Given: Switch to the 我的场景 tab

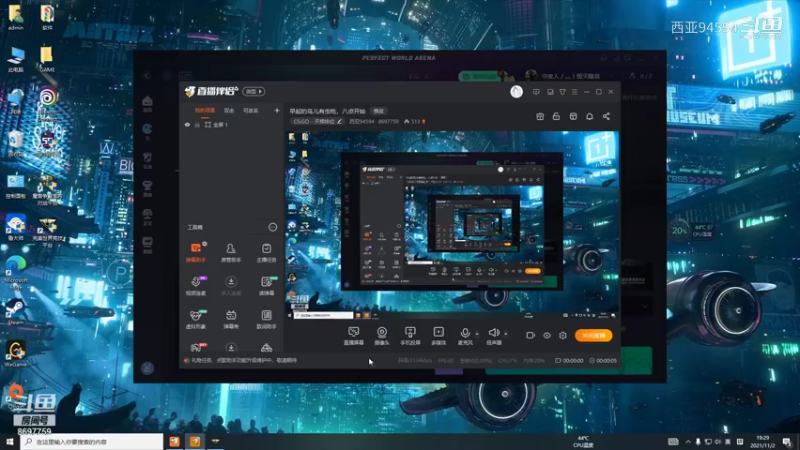Looking at the screenshot, I should (205, 110).
